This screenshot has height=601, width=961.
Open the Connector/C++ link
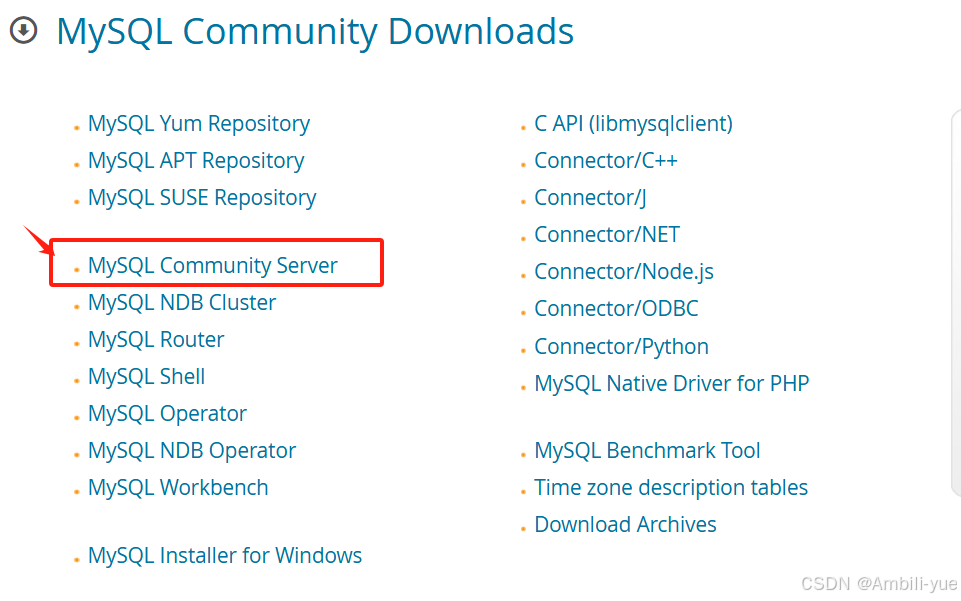coord(606,161)
